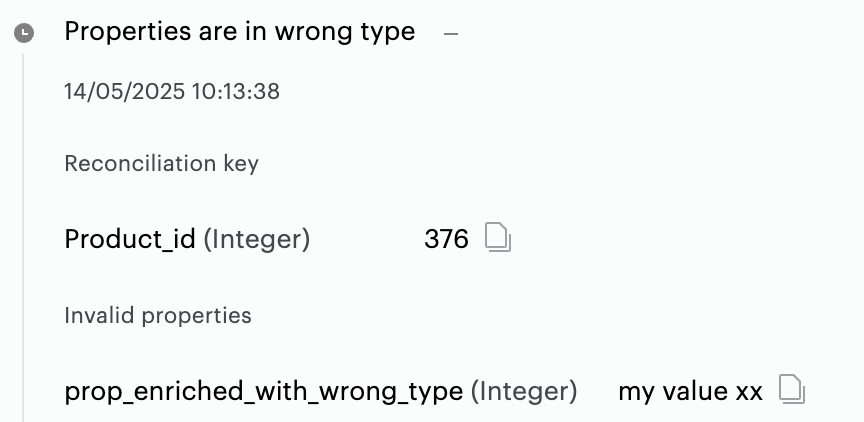The width and height of the screenshot is (864, 422).
Task: Copy the 'my value xx' property value
Action: click(792, 390)
